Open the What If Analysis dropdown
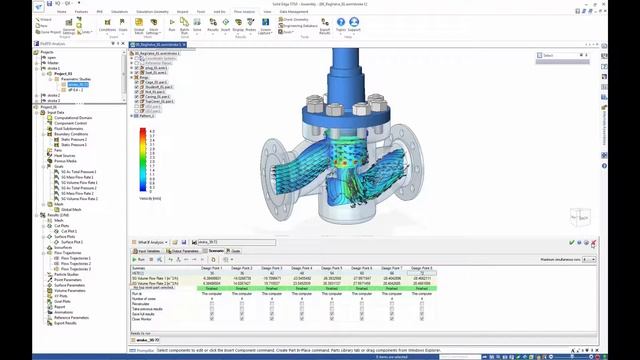 166,242
